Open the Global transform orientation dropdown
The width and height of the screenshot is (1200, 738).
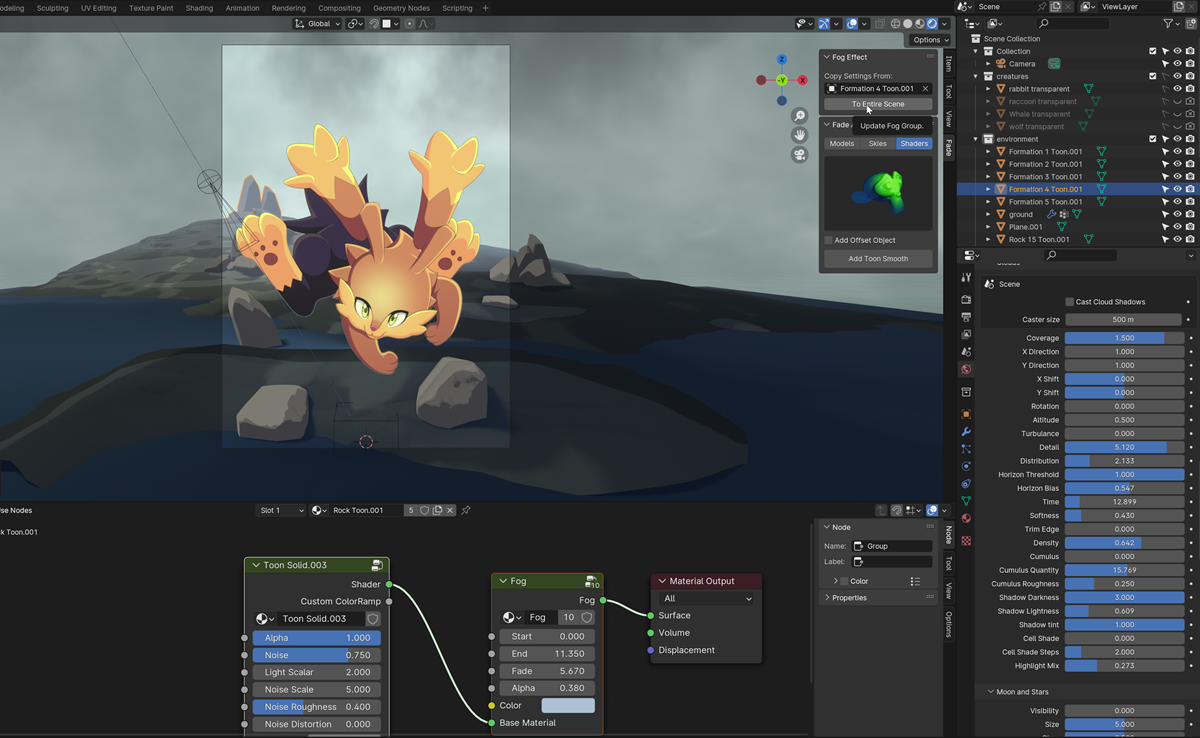pyautogui.click(x=318, y=24)
